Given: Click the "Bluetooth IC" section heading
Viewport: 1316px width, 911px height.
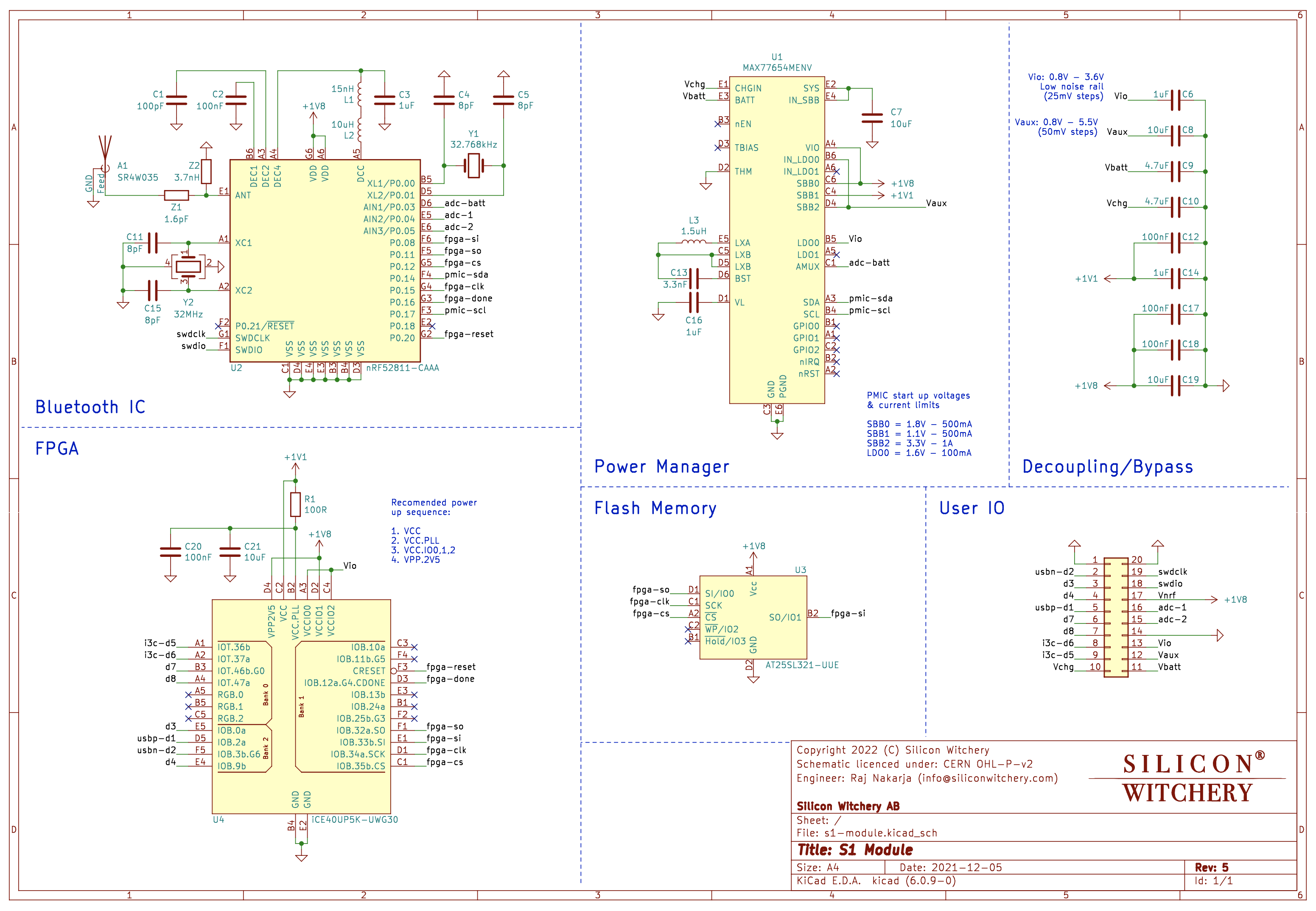Looking at the screenshot, I should 90,407.
